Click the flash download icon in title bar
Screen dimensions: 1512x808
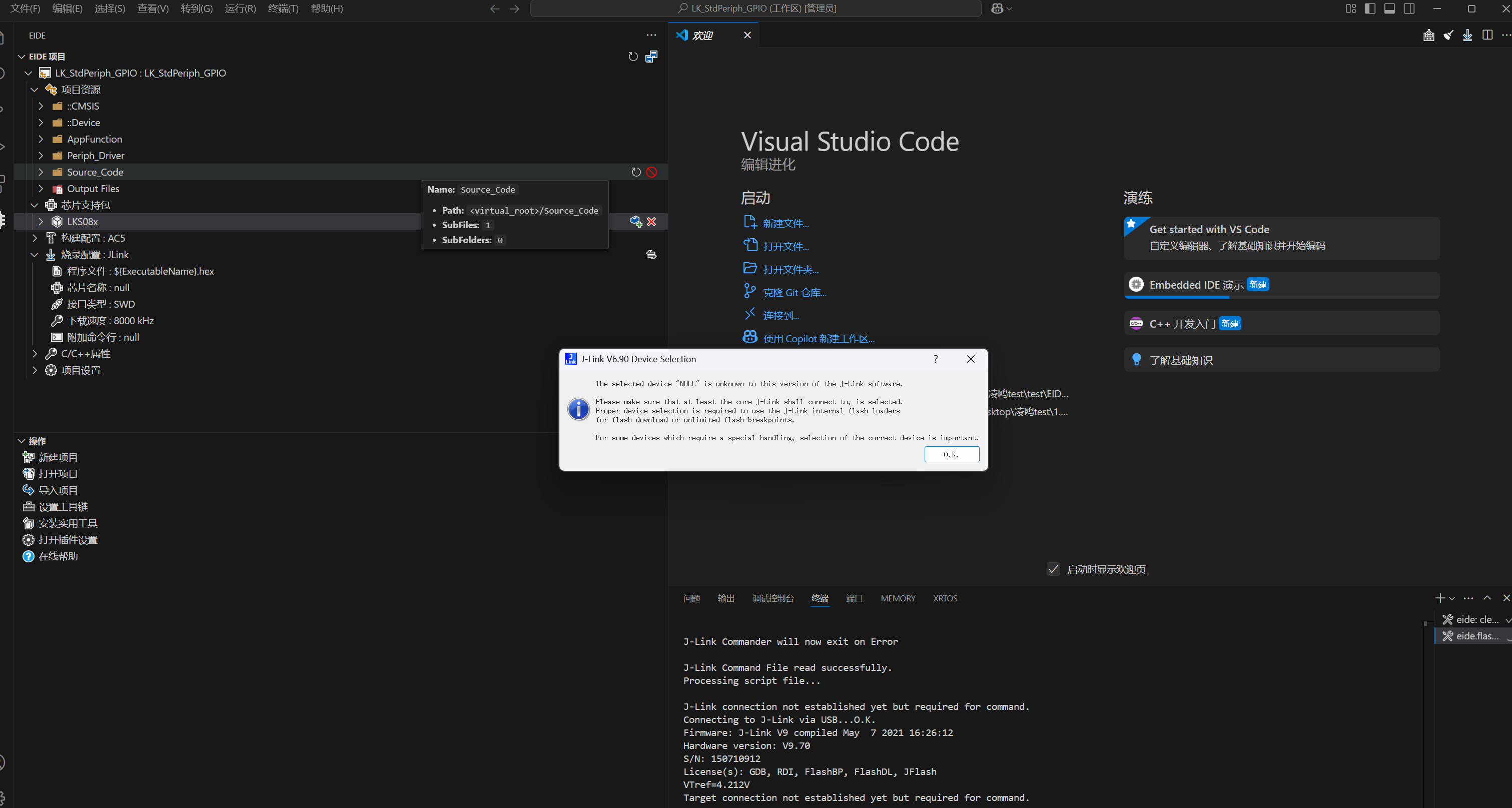[x=1467, y=35]
